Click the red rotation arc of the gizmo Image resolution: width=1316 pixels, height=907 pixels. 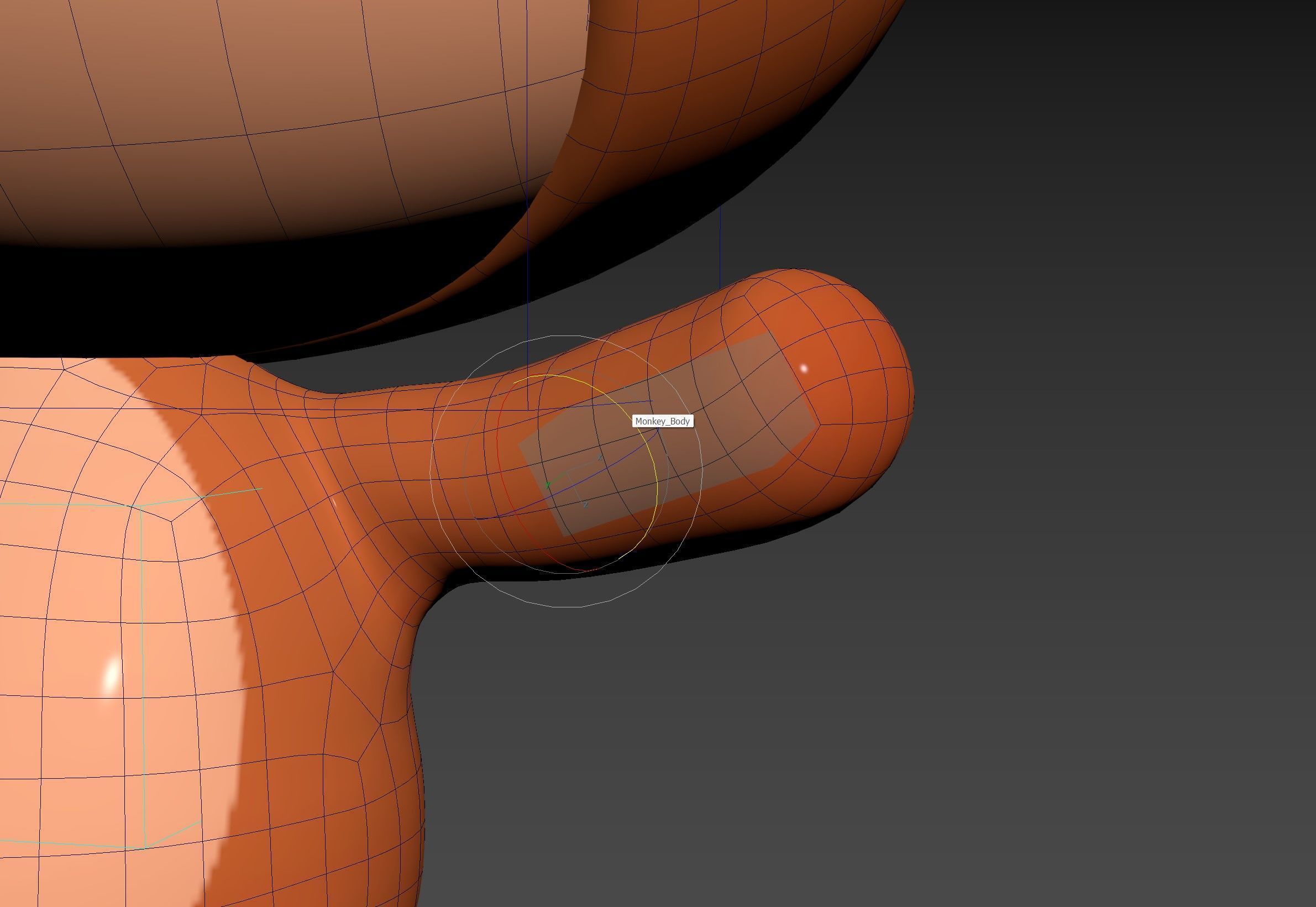pyautogui.click(x=499, y=449)
